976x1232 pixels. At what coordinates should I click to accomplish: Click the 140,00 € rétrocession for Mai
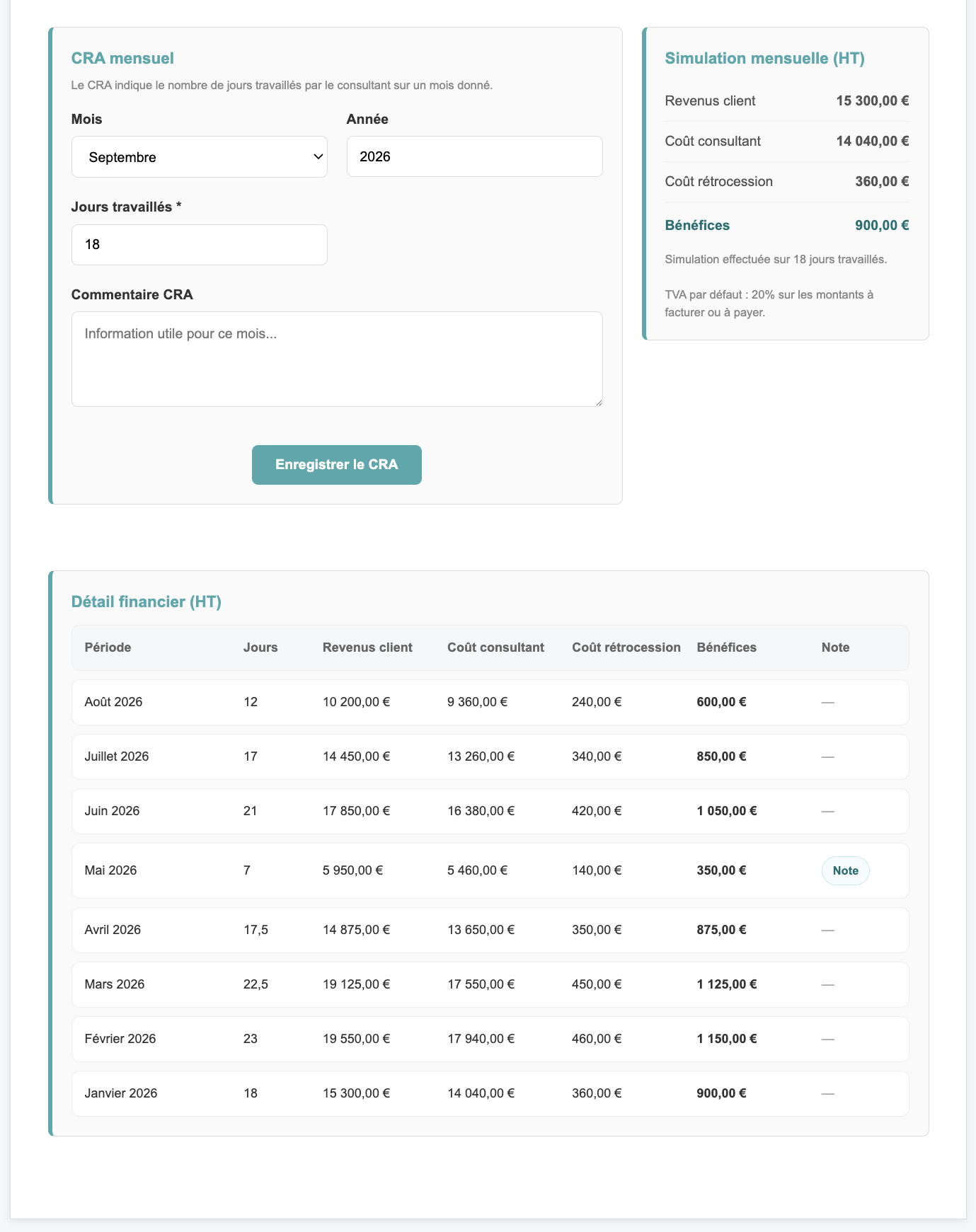click(597, 870)
